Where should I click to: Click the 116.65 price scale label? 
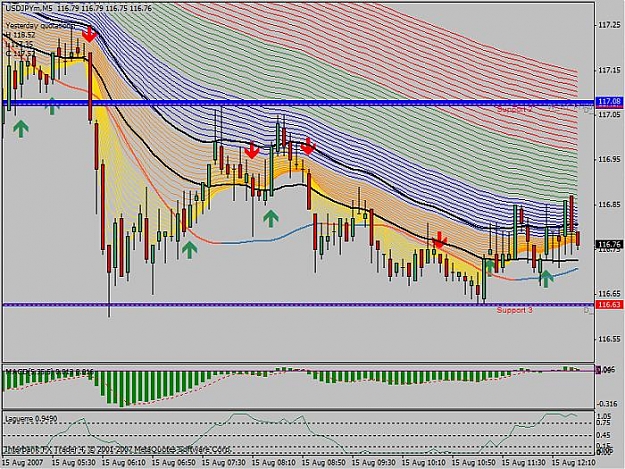pos(609,294)
